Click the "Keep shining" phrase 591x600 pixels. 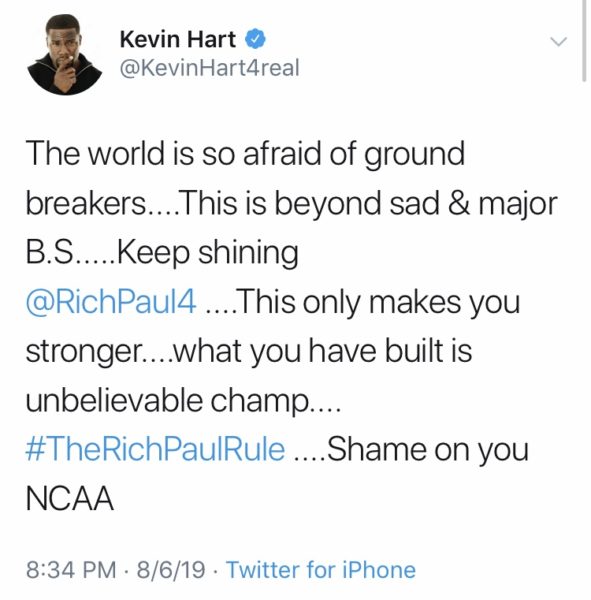click(208, 254)
